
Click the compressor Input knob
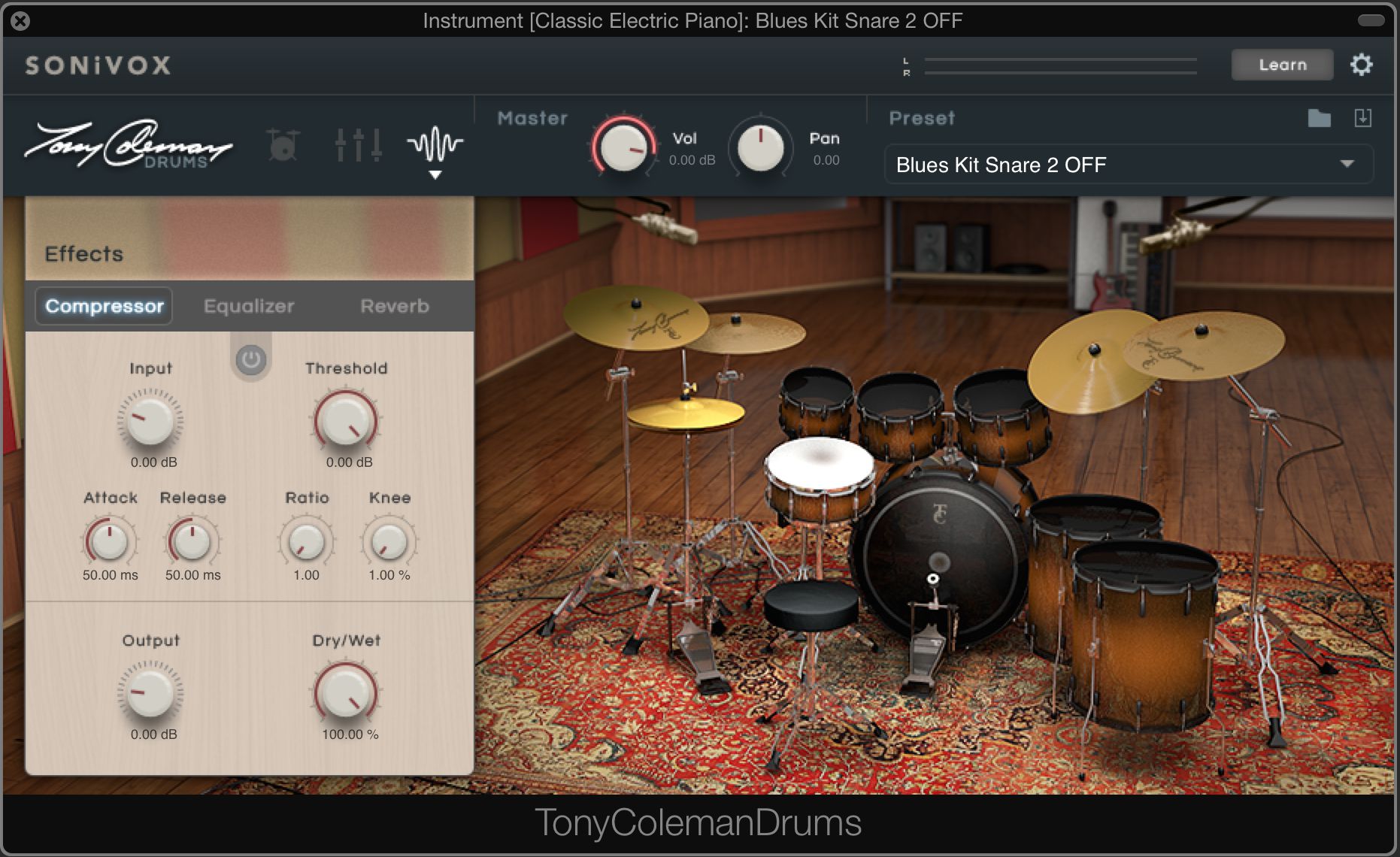point(150,421)
